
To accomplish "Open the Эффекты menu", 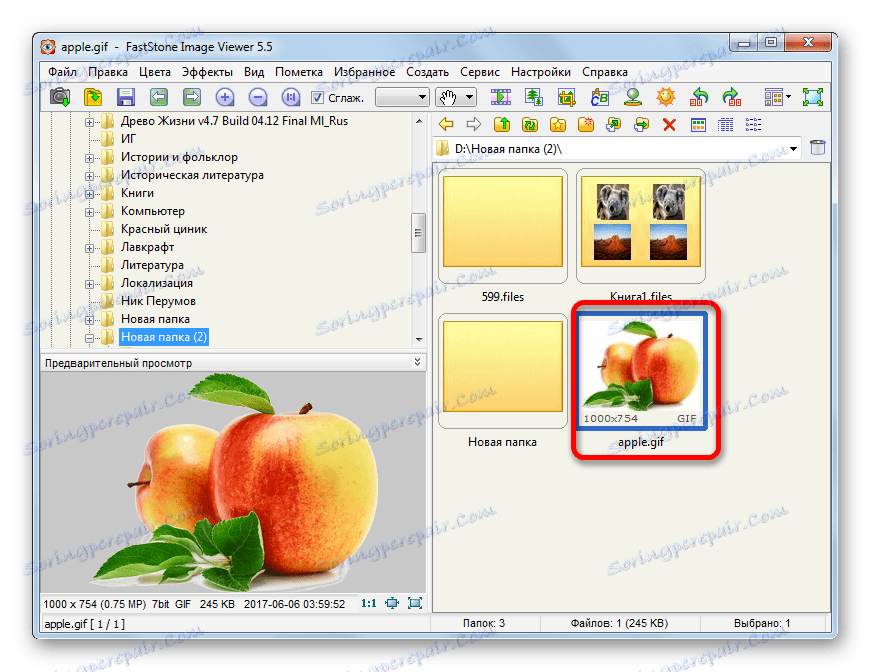I will tap(207, 72).
